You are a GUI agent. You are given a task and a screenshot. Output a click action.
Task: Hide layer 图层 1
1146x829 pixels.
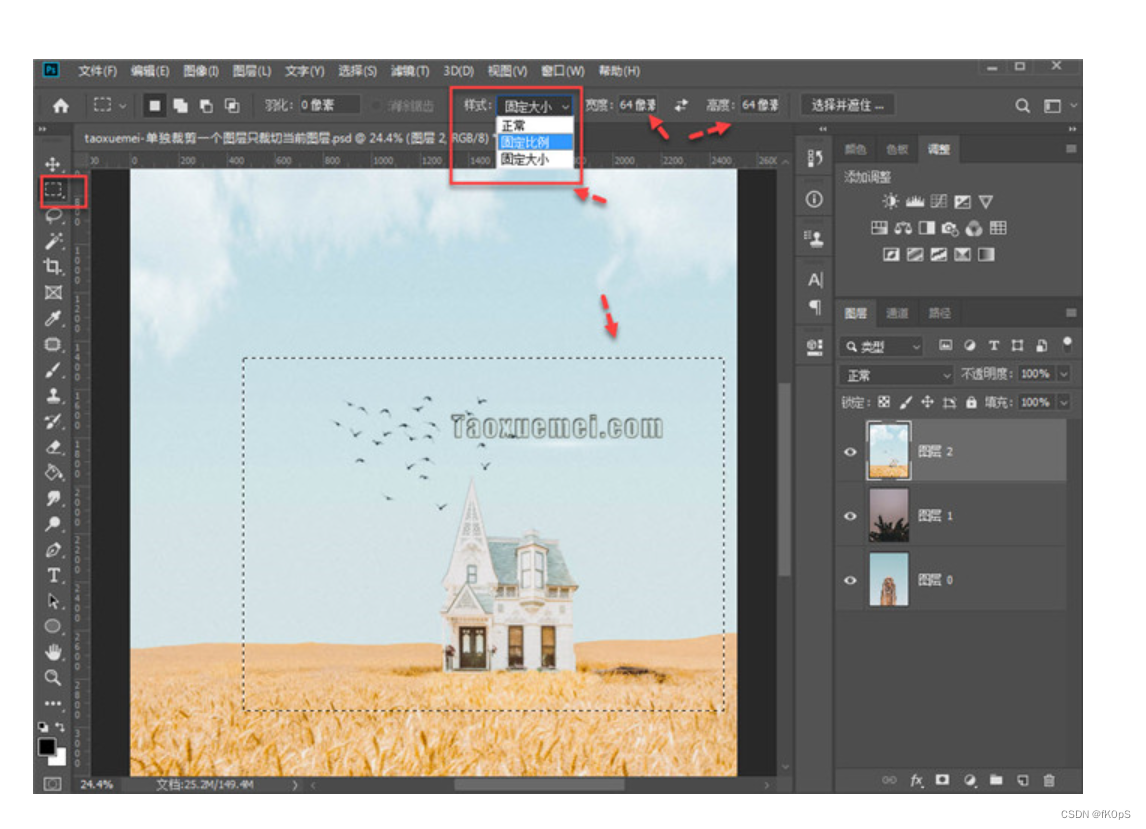click(x=850, y=516)
